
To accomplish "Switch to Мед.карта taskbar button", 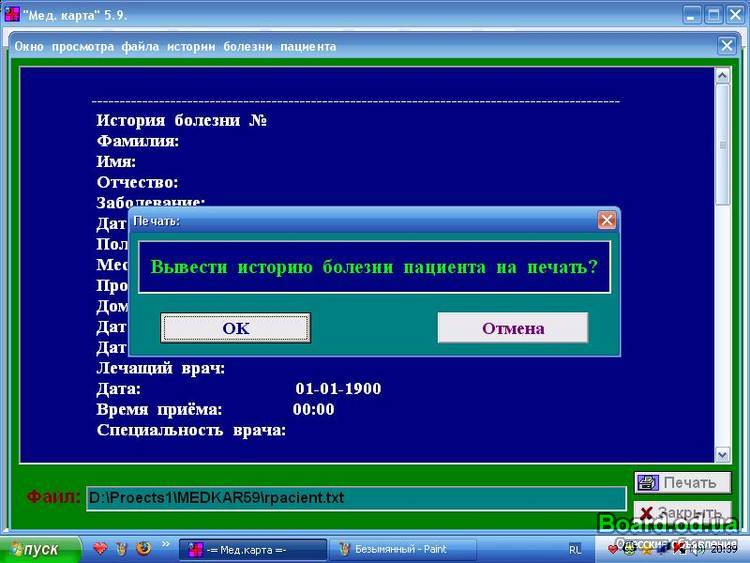I will click(253, 549).
